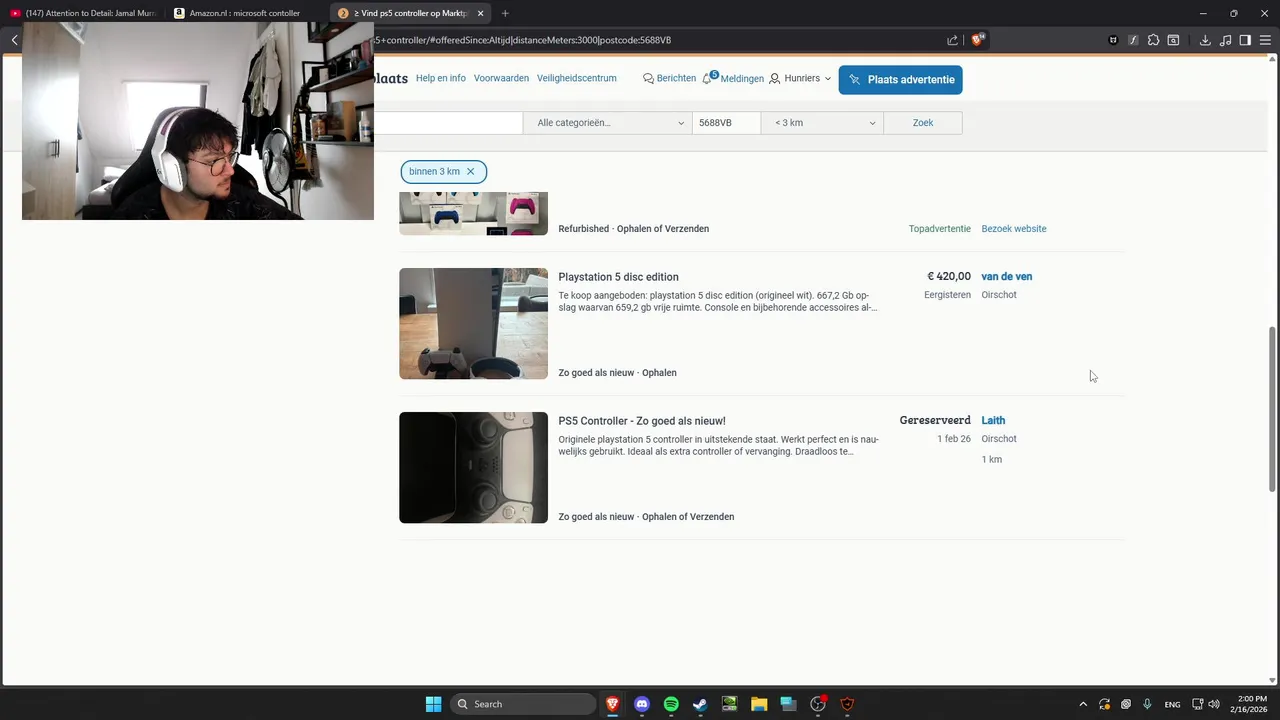
Task: Click the share page icon in address bar
Action: [952, 40]
